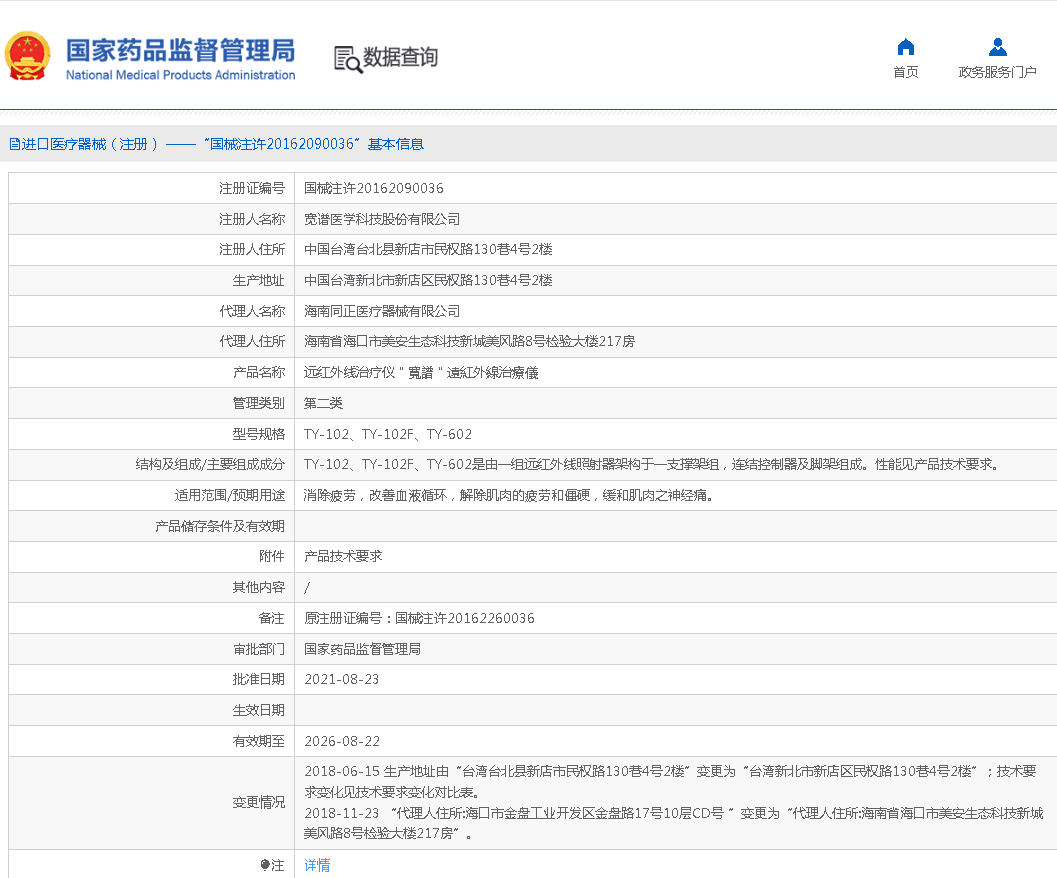Click the national emblem logo

(x=28, y=57)
